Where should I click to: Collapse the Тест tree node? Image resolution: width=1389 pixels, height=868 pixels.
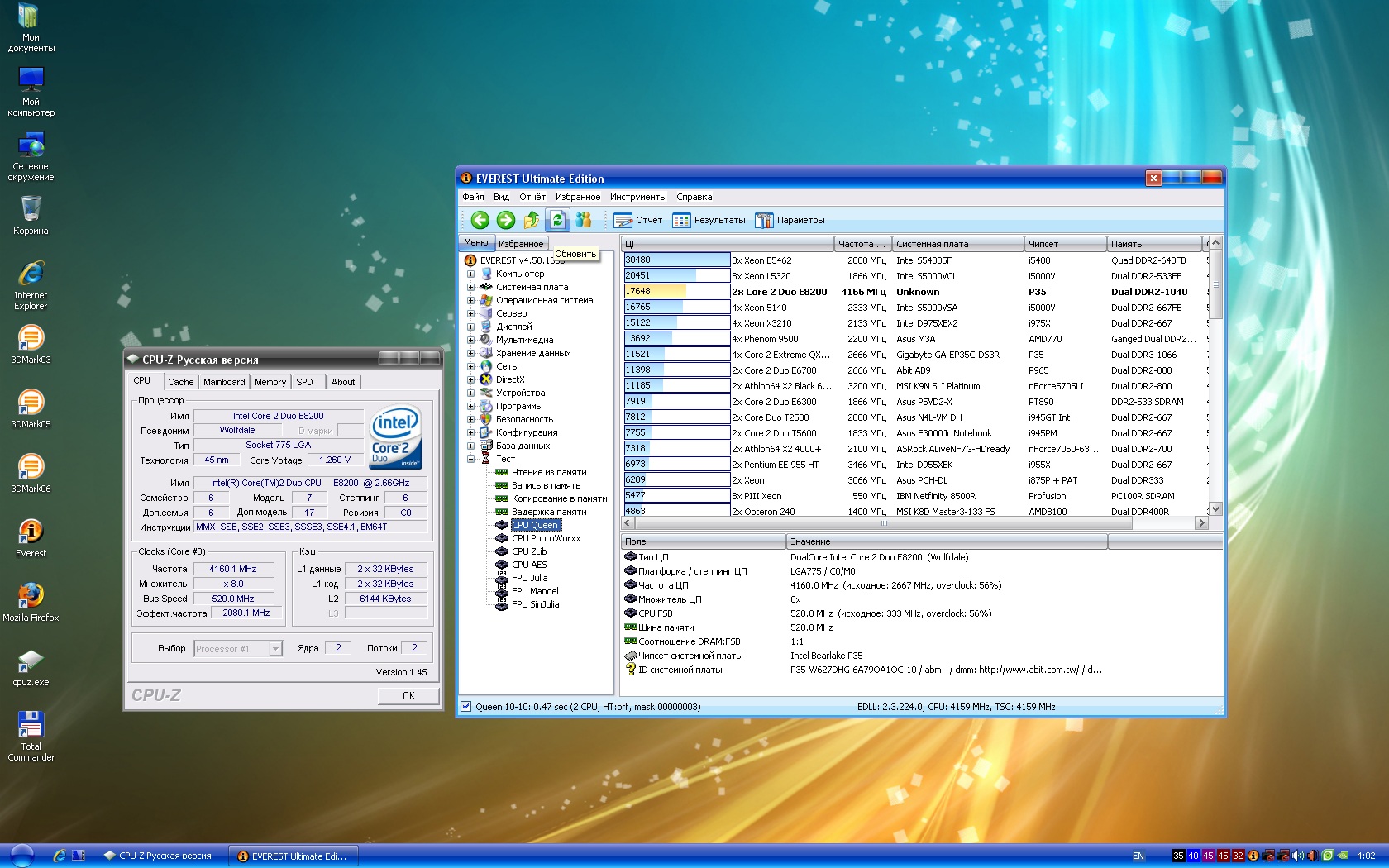pyautogui.click(x=470, y=459)
